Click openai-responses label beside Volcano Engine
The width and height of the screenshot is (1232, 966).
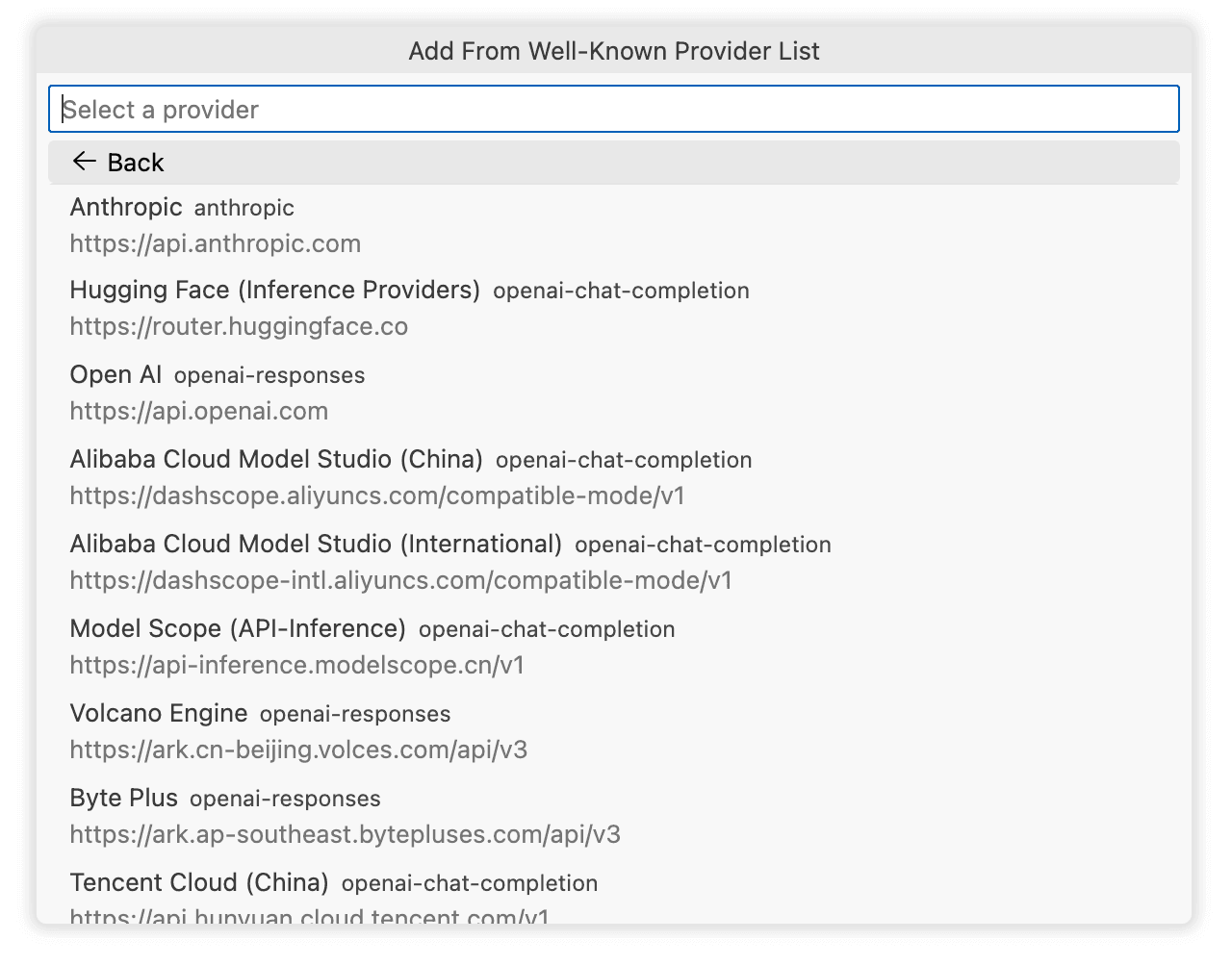pos(355,714)
